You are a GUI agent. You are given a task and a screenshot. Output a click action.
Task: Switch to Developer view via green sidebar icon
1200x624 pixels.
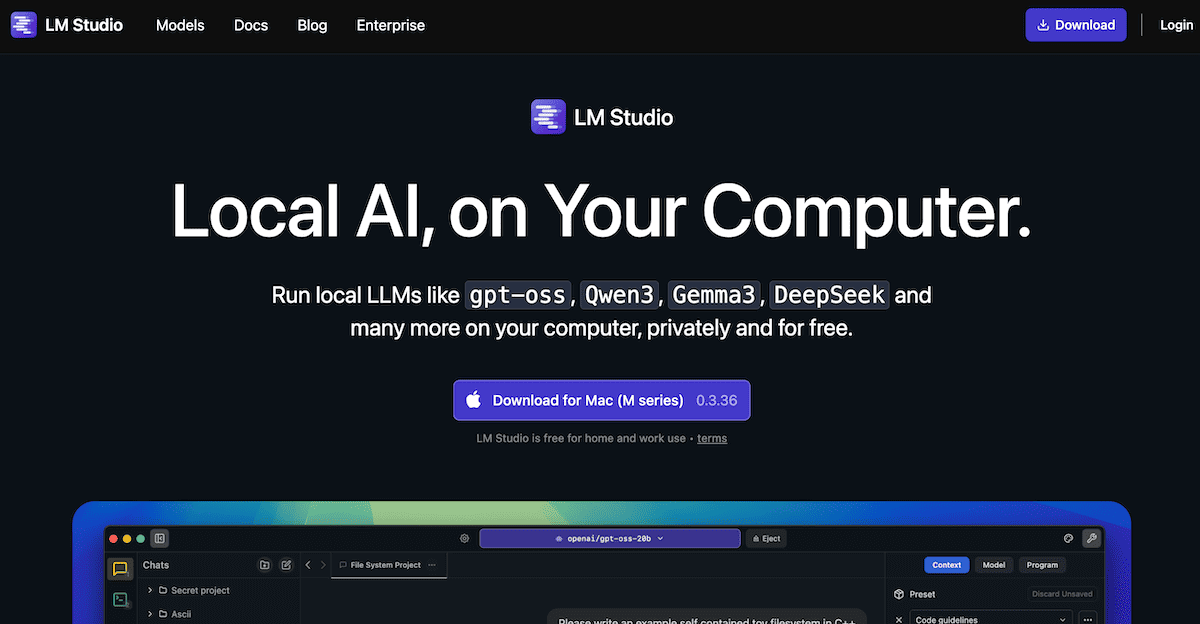[x=120, y=599]
